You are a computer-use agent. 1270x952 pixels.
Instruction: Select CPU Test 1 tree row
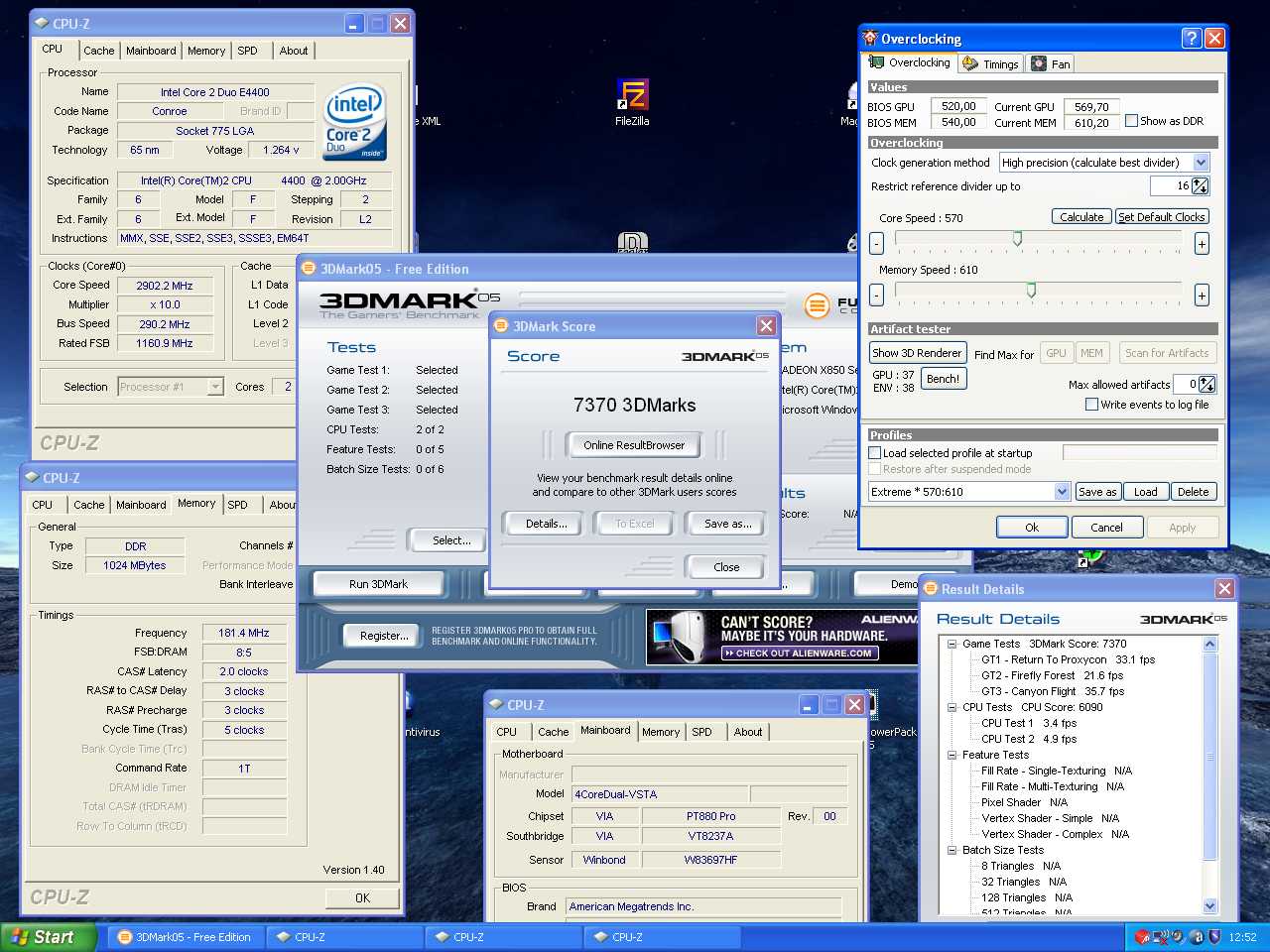tap(1029, 723)
